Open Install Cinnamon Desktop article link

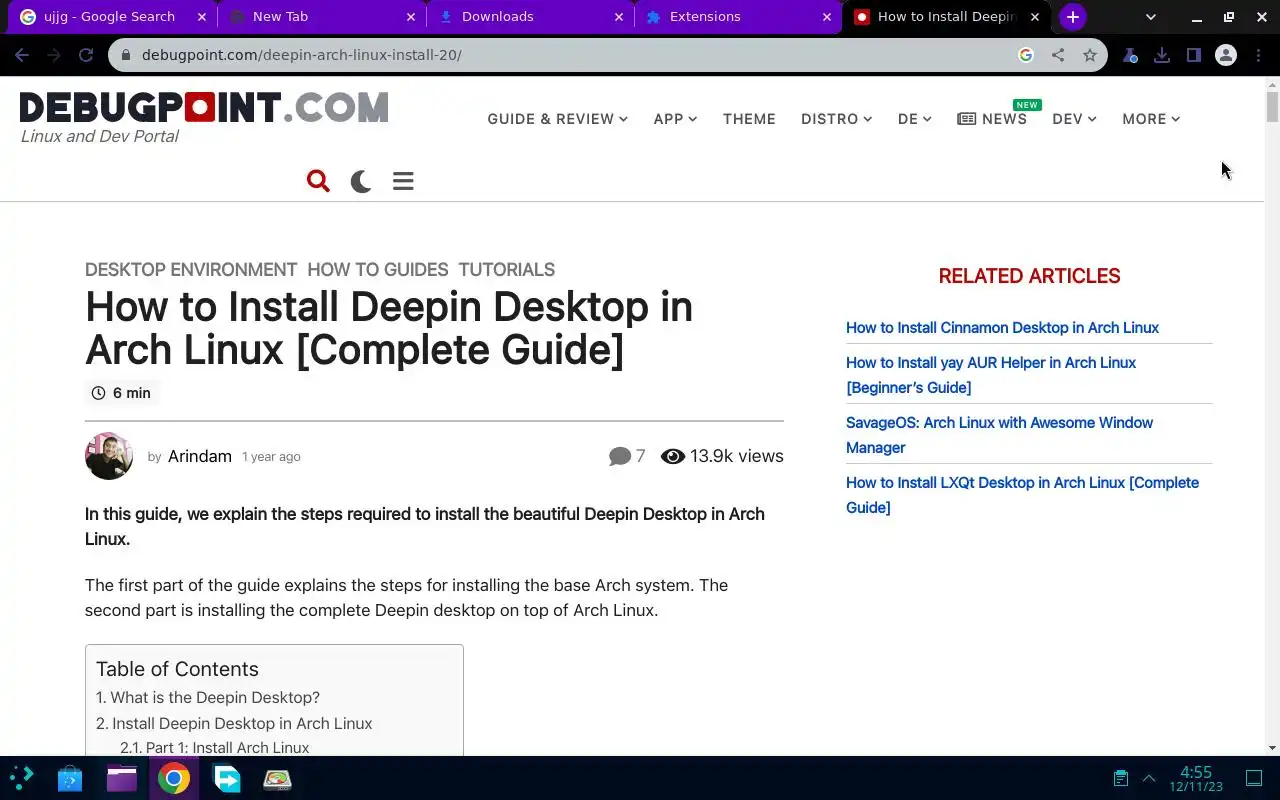[1002, 328]
